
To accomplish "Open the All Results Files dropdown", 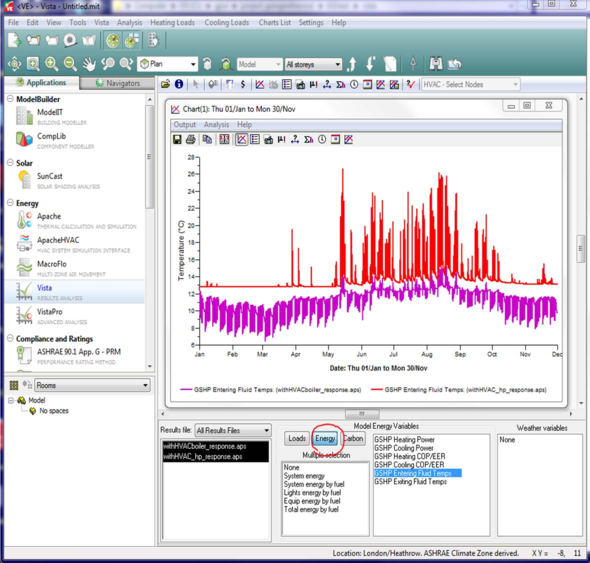I will [x=233, y=430].
